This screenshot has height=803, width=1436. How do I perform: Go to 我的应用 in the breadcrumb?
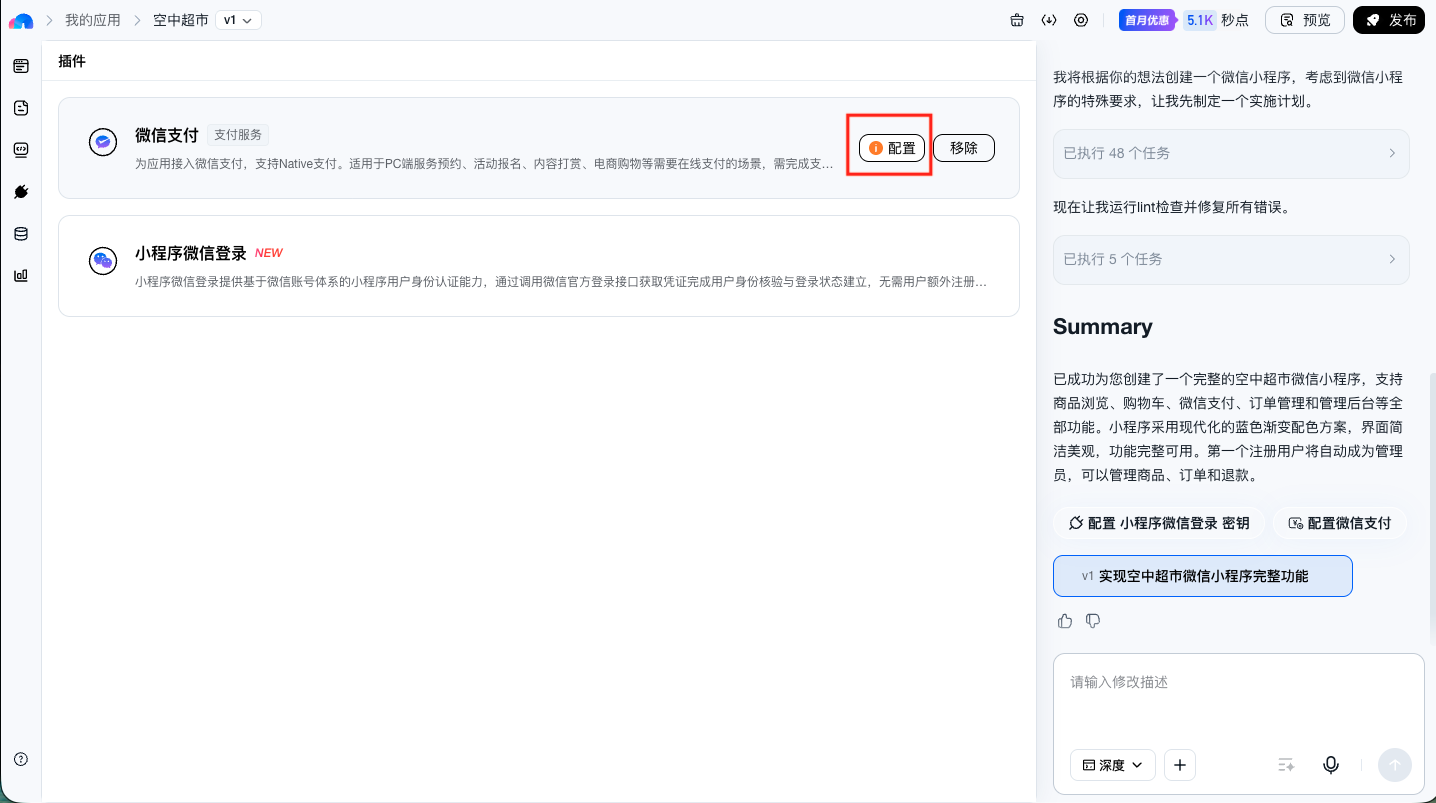click(x=93, y=20)
